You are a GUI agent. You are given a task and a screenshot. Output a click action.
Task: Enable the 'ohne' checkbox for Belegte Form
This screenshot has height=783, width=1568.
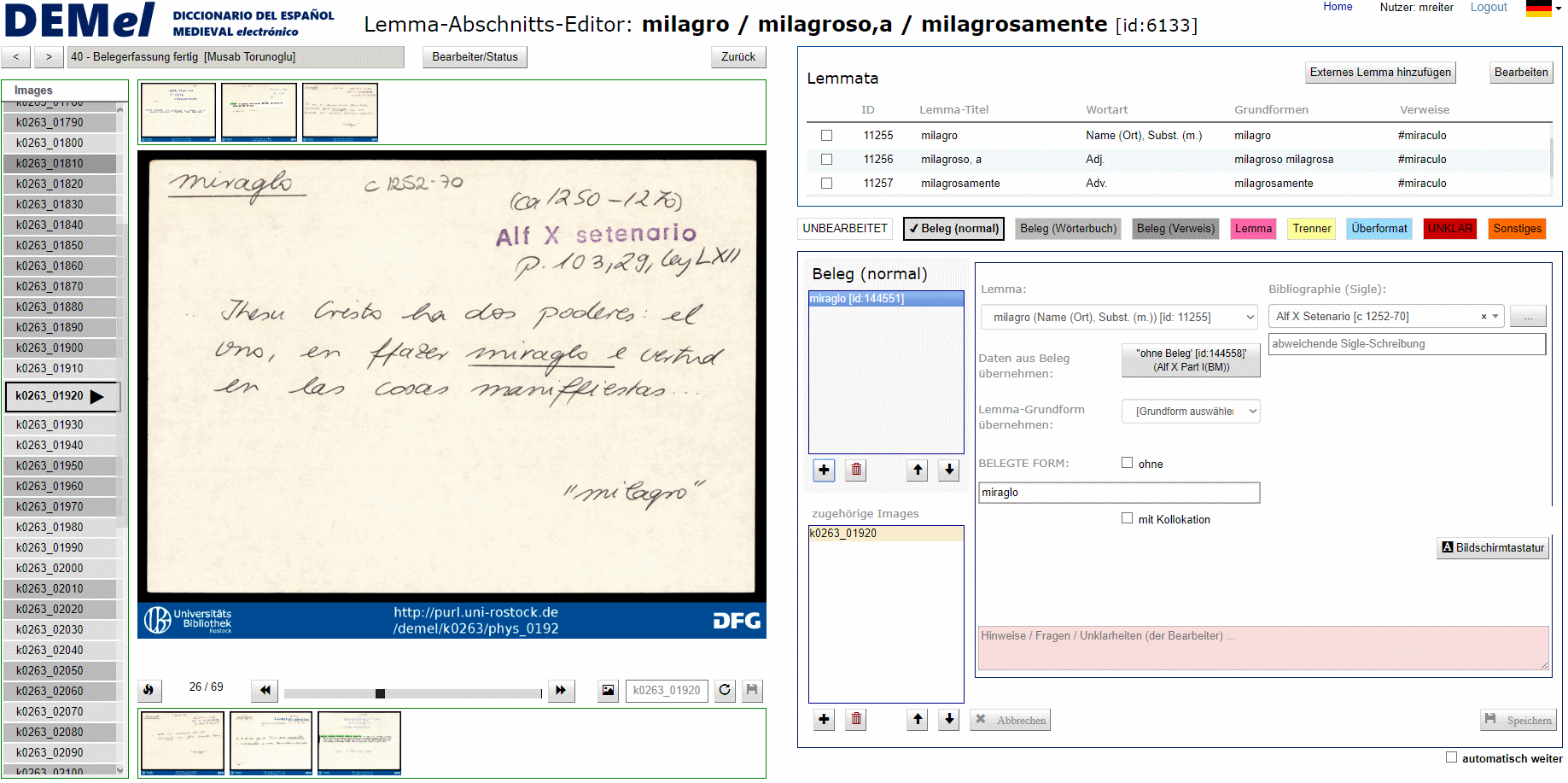point(1127,463)
